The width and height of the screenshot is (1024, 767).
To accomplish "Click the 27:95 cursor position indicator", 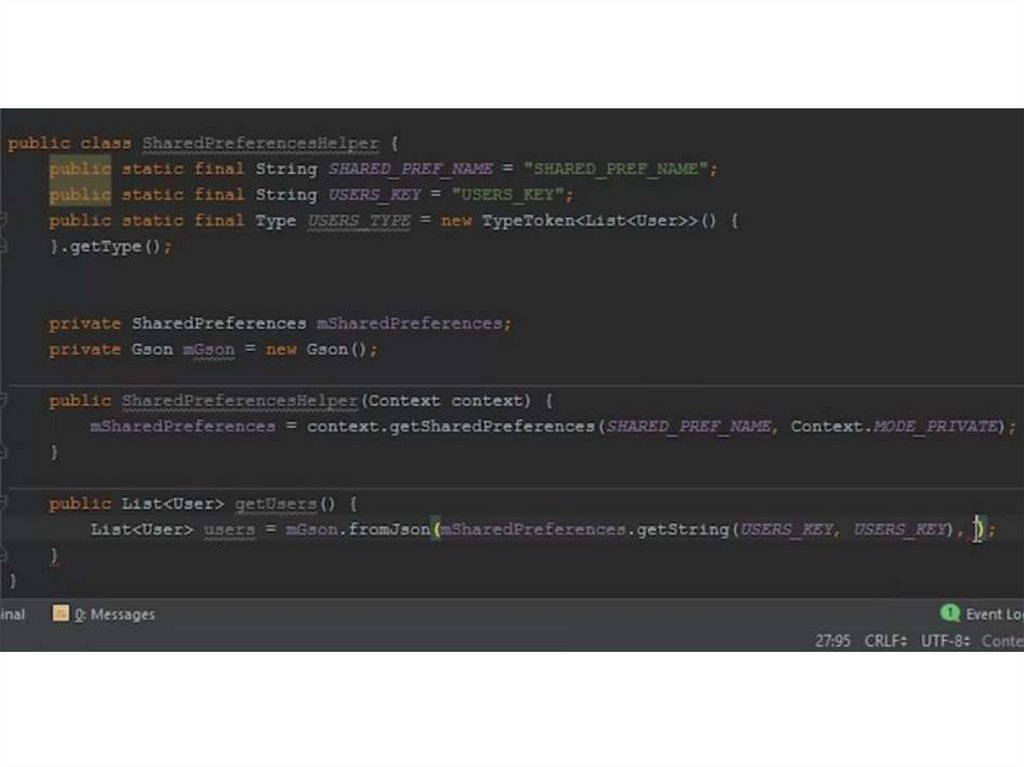I will coord(833,641).
